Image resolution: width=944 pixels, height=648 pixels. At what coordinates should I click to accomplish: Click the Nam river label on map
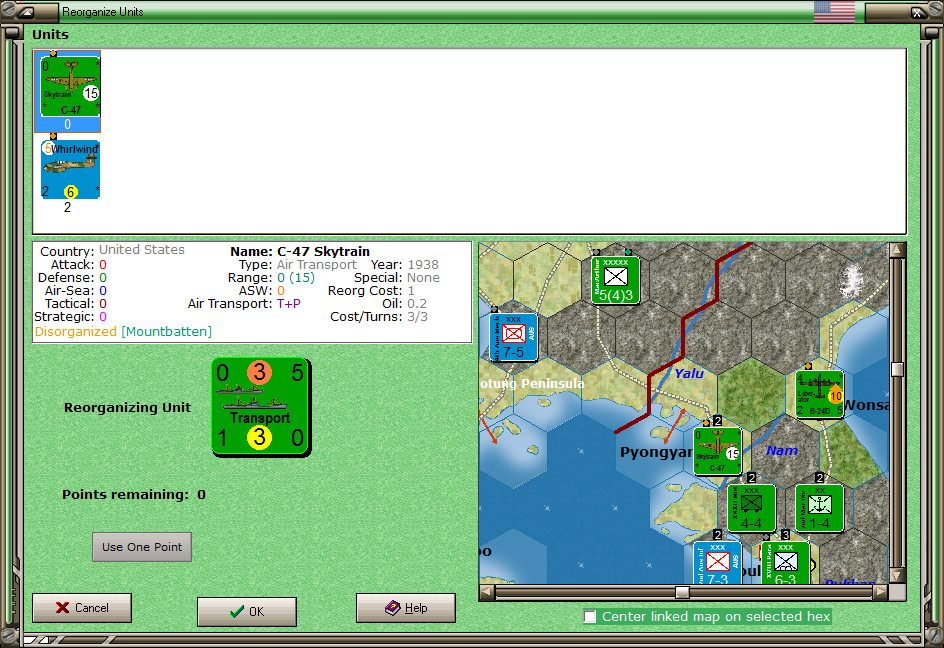[x=781, y=450]
